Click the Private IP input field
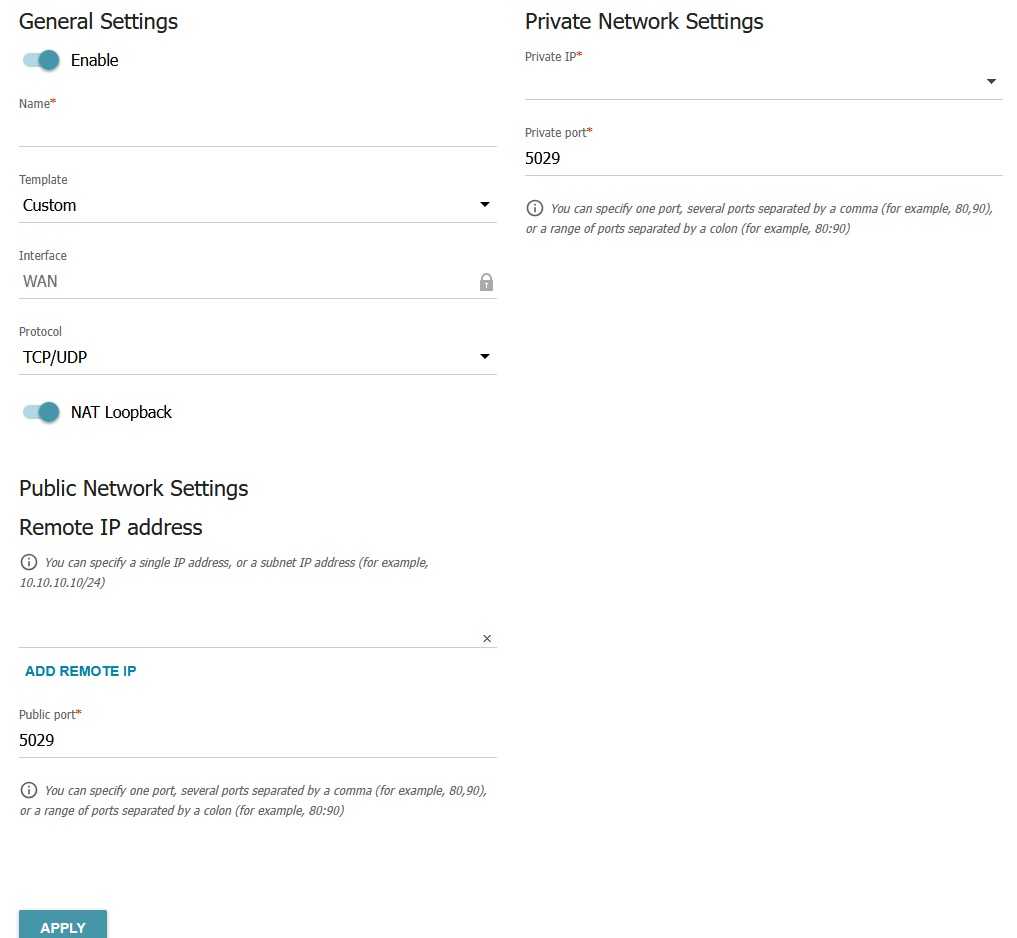This screenshot has width=1017, height=938. click(x=750, y=82)
